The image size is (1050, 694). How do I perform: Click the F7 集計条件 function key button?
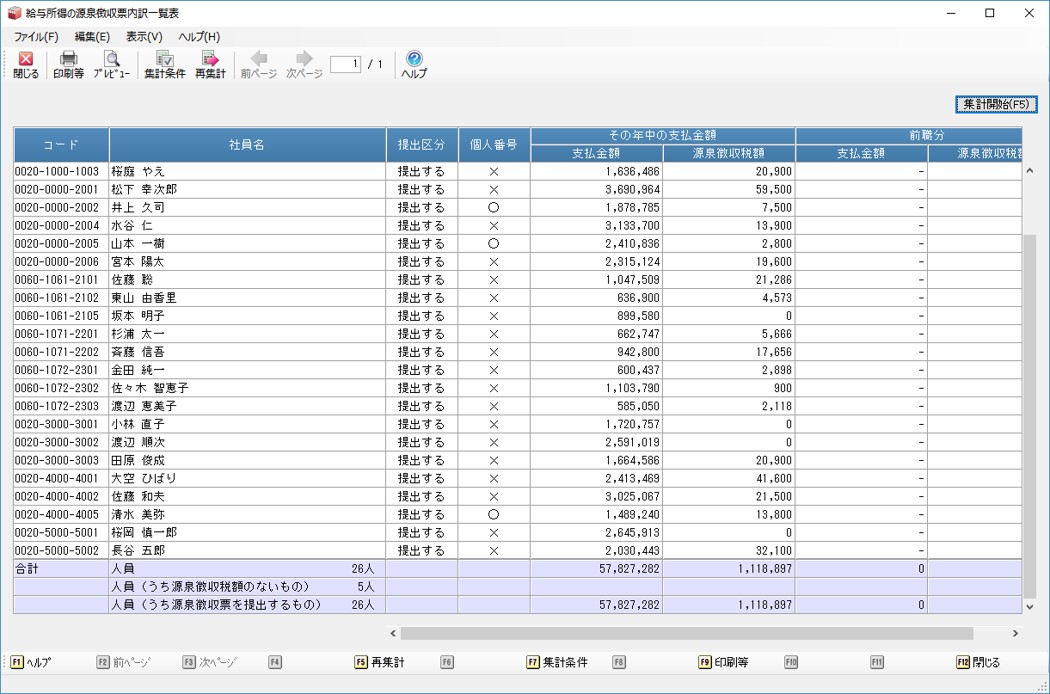[x=557, y=662]
